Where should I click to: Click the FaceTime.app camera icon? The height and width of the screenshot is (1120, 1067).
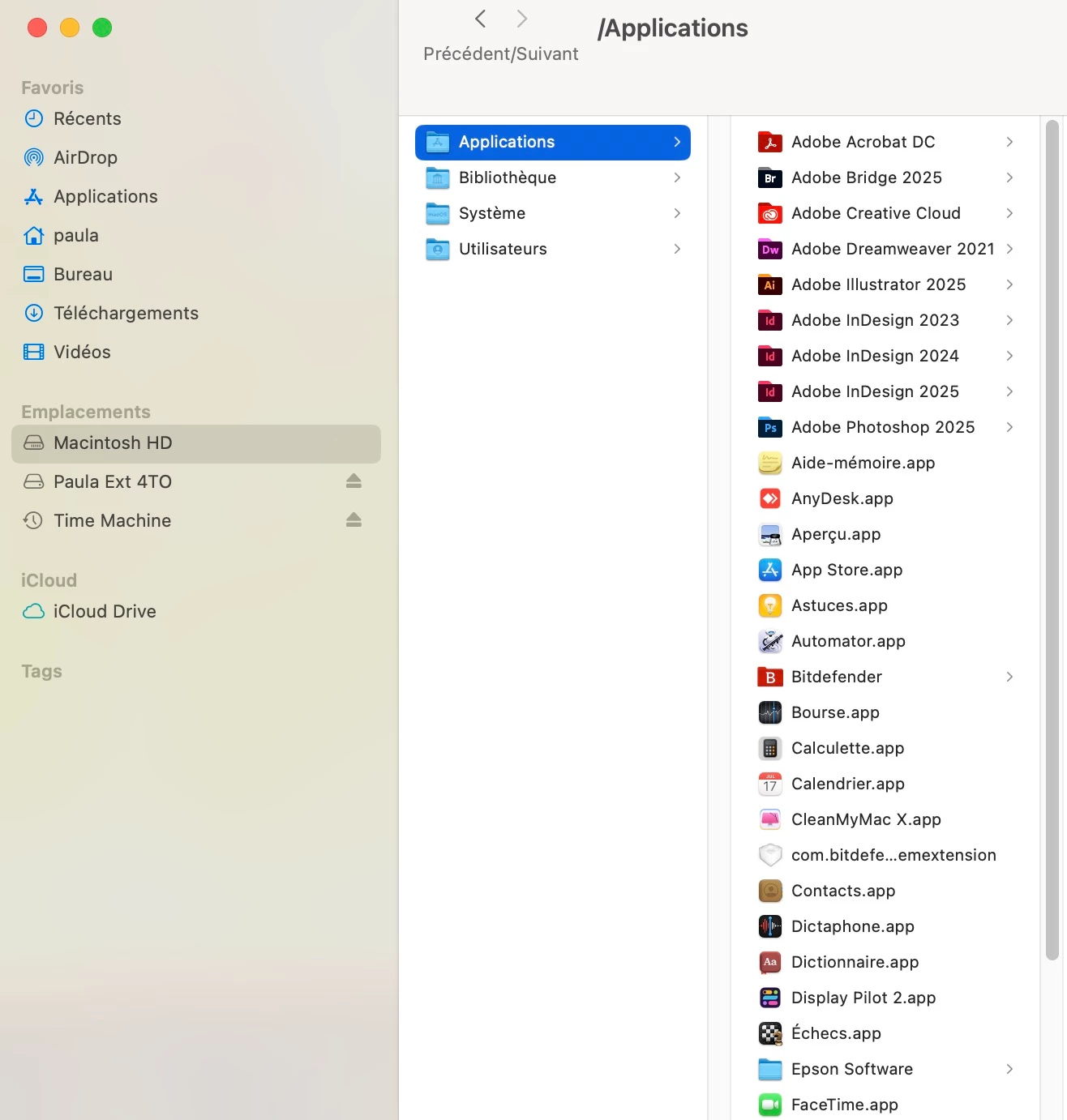coord(769,1105)
